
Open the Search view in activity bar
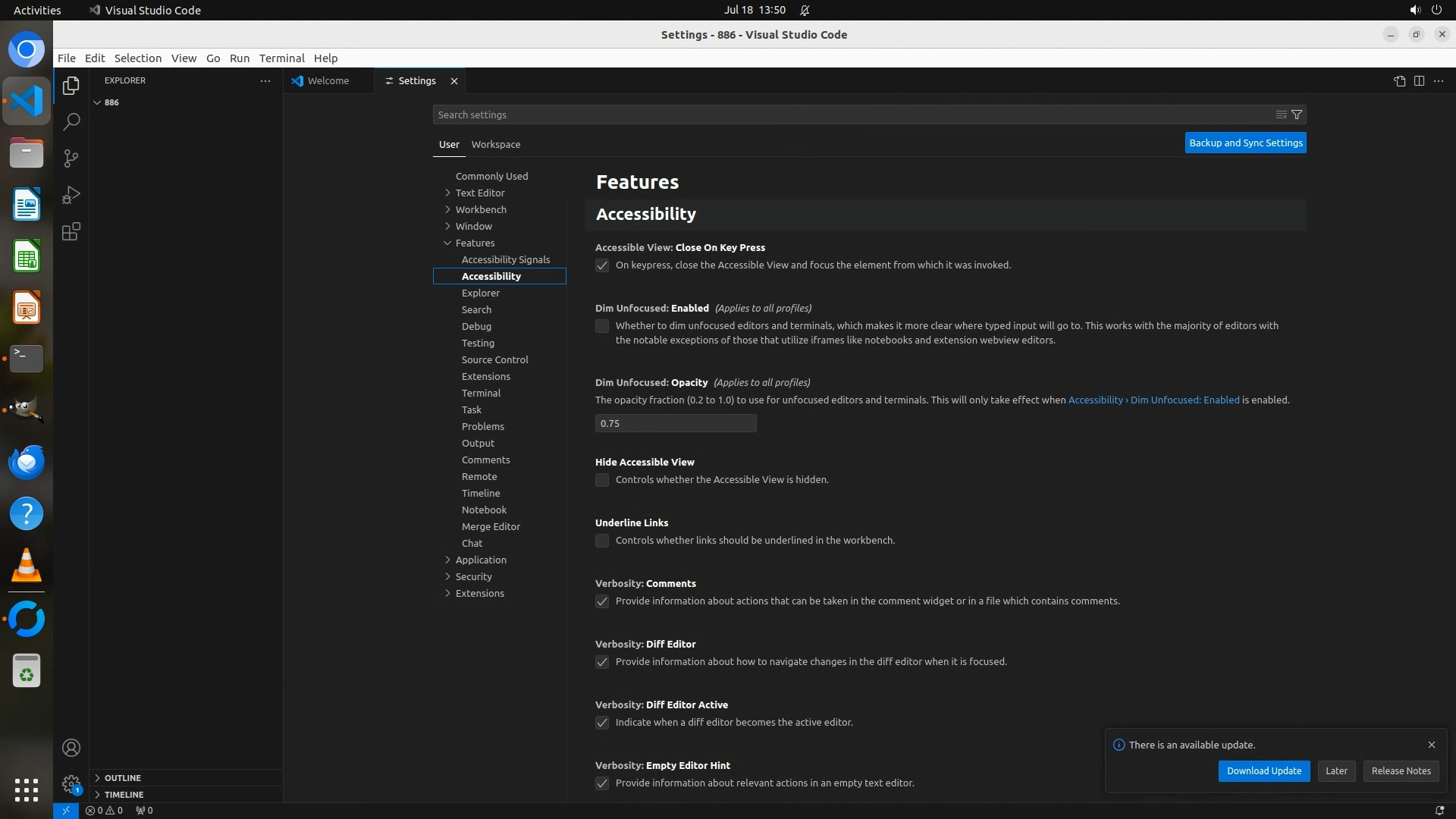(x=71, y=122)
